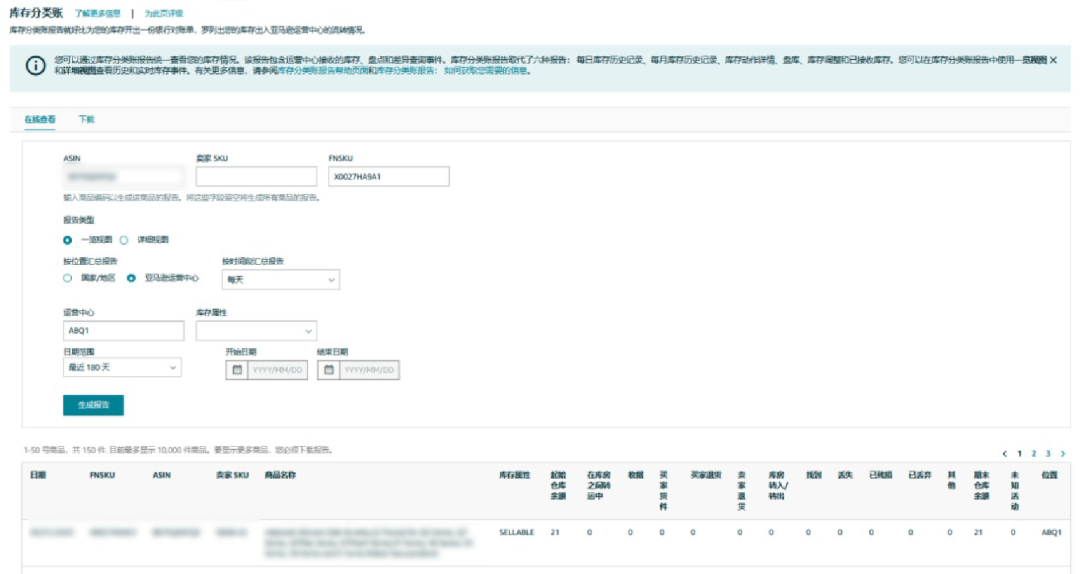
Task: Switch to the 下载 tab
Action: (x=86, y=119)
